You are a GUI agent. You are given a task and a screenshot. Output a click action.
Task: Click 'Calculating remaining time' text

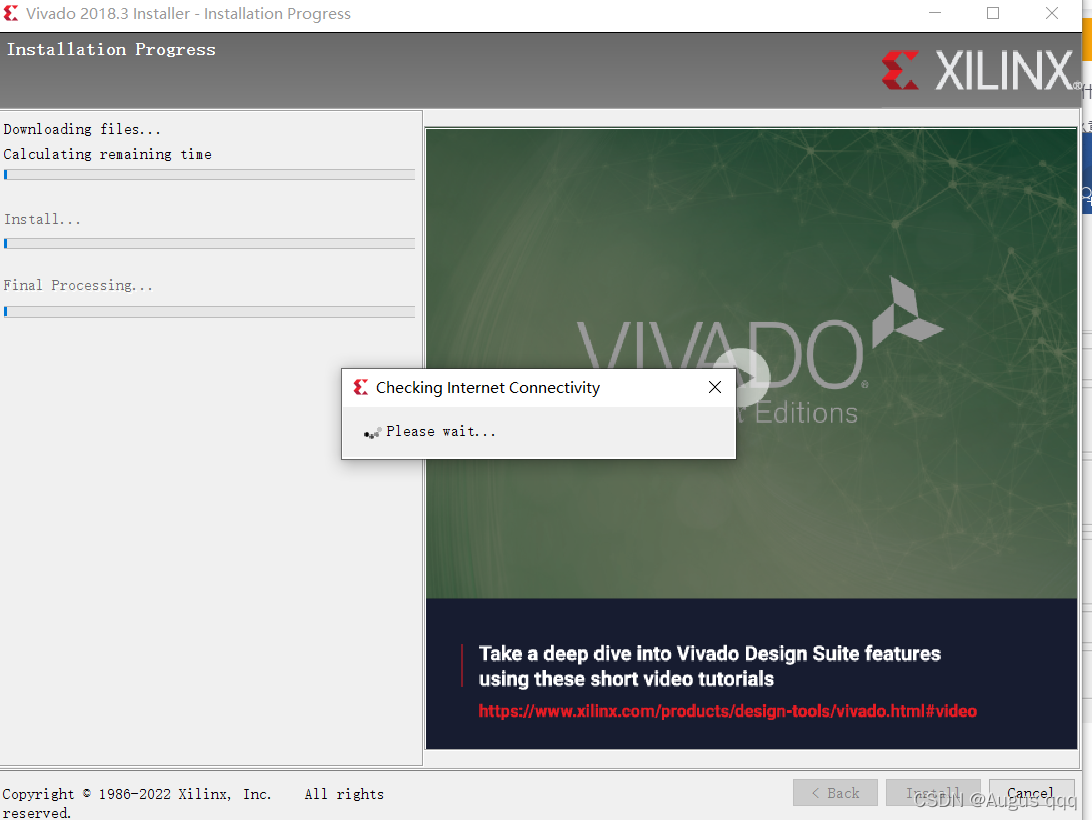pyautogui.click(x=107, y=155)
